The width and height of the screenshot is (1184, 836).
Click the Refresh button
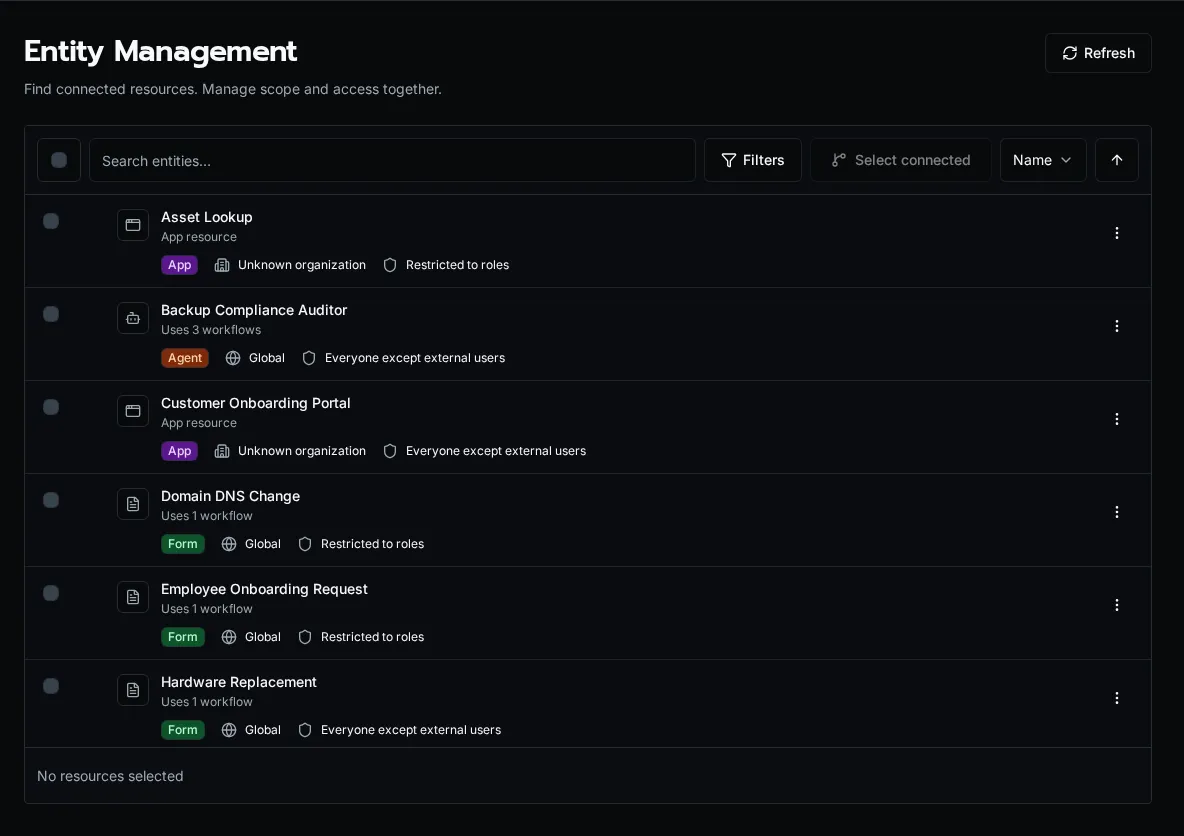point(1098,53)
